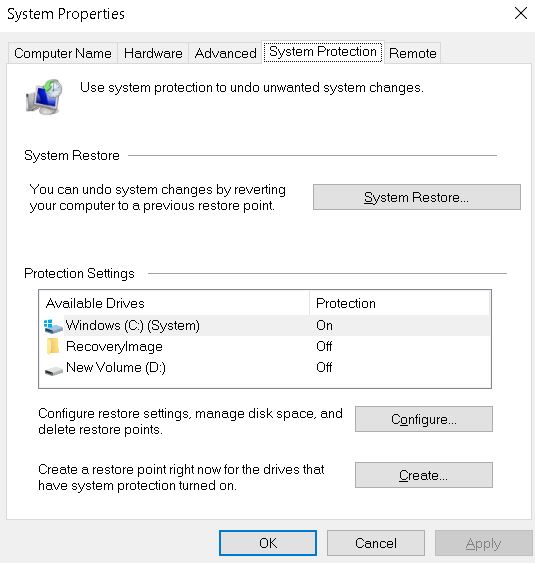Image resolution: width=535 pixels, height=563 pixels.
Task: Switch to the Remote tab
Action: pos(413,53)
